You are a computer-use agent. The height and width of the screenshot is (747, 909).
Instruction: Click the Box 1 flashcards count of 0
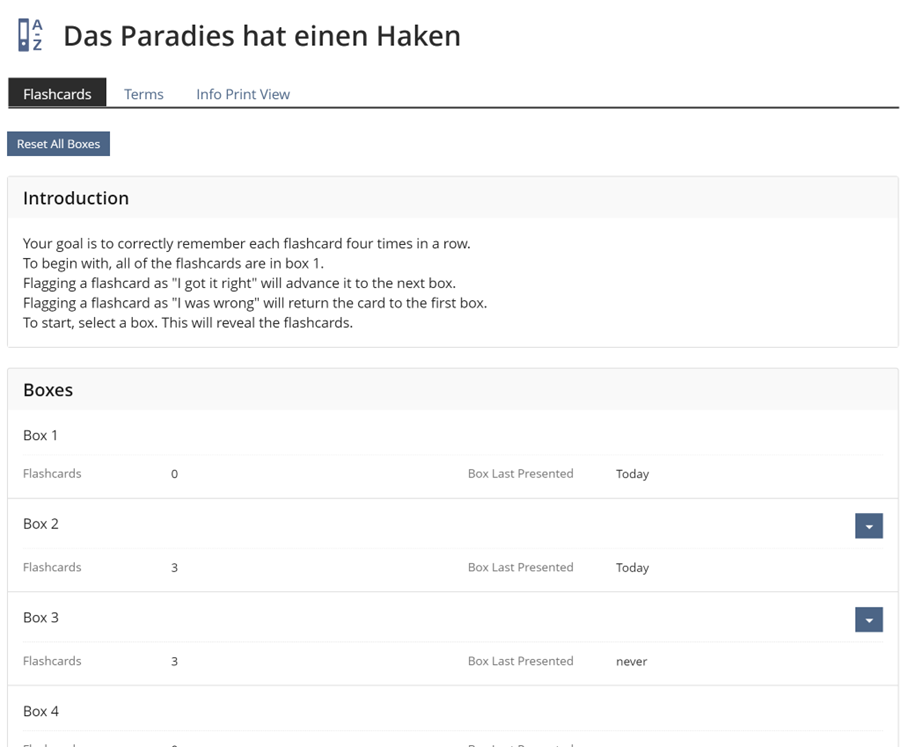coord(174,474)
